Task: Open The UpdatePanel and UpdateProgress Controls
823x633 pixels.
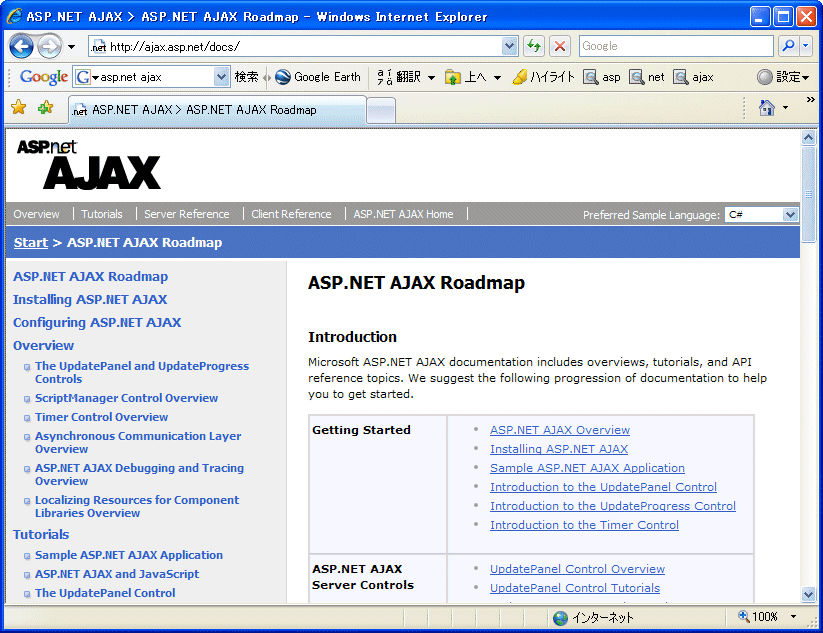Action: point(142,373)
